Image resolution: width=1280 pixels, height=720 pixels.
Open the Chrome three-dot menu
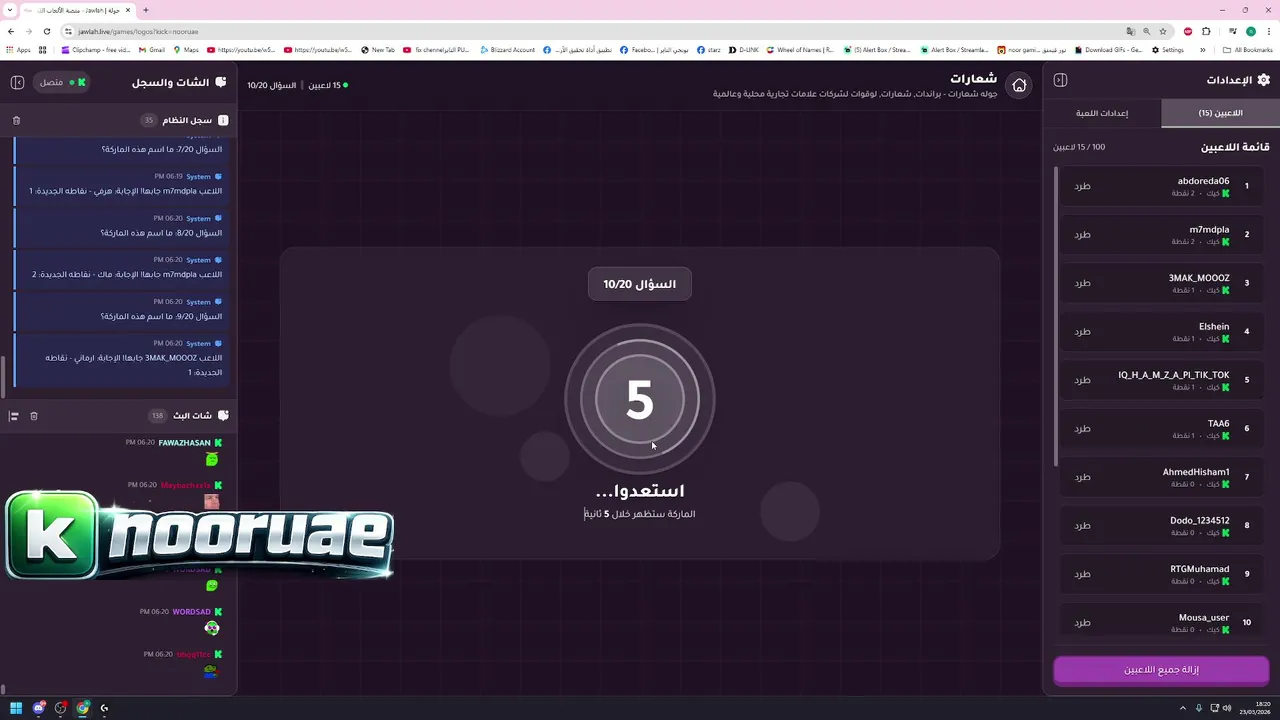coord(1268,31)
